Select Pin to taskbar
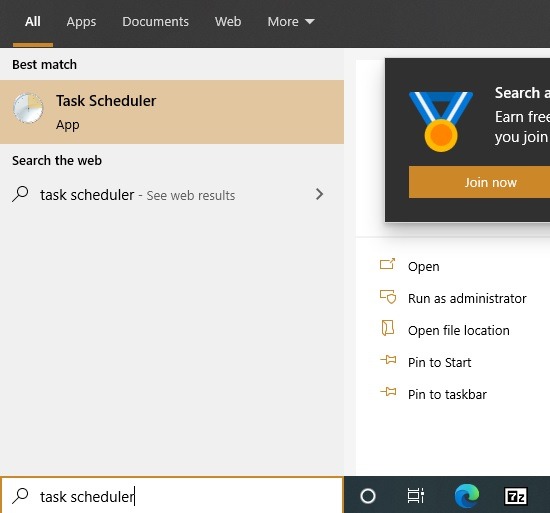The width and height of the screenshot is (550, 513). [447, 394]
